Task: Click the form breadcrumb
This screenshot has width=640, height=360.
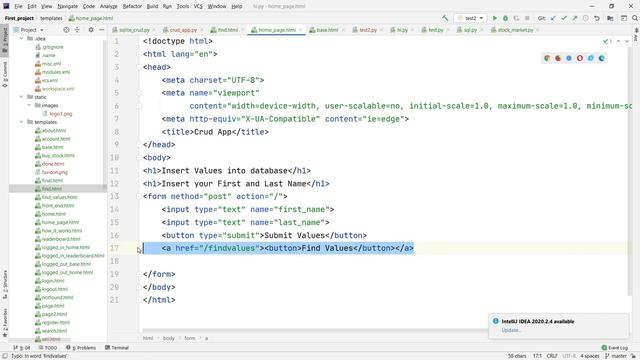Action: [189, 338]
